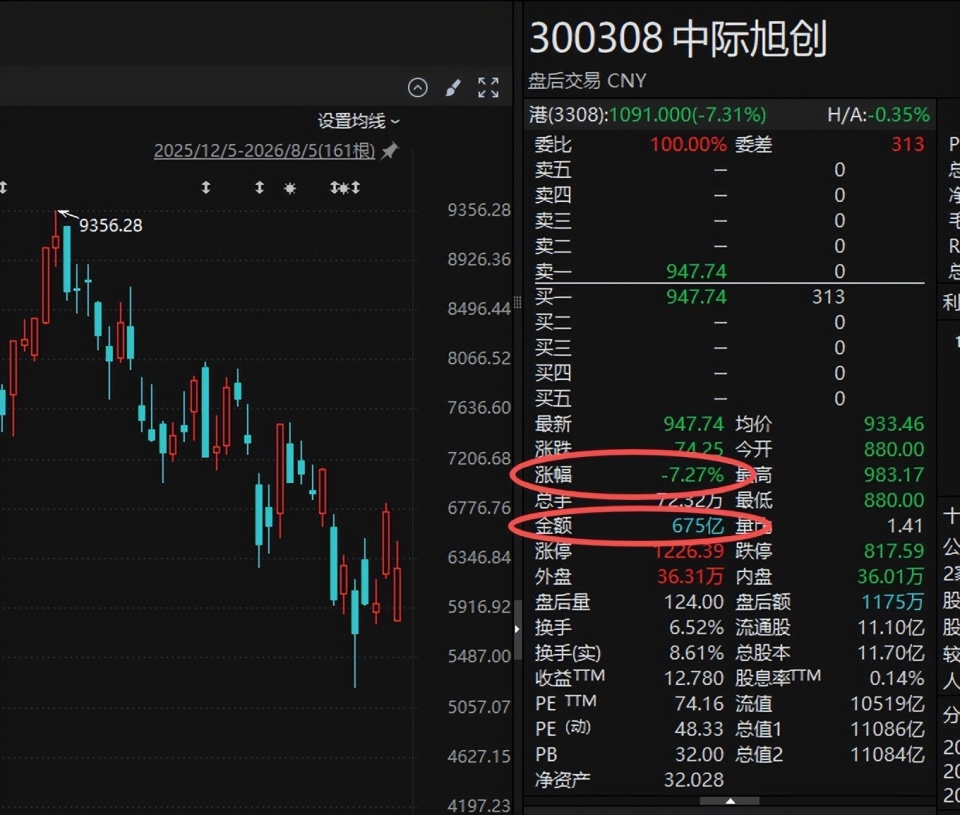Click 盘后量 value 124.00
This screenshot has height=815, width=960.
pyautogui.click(x=694, y=602)
